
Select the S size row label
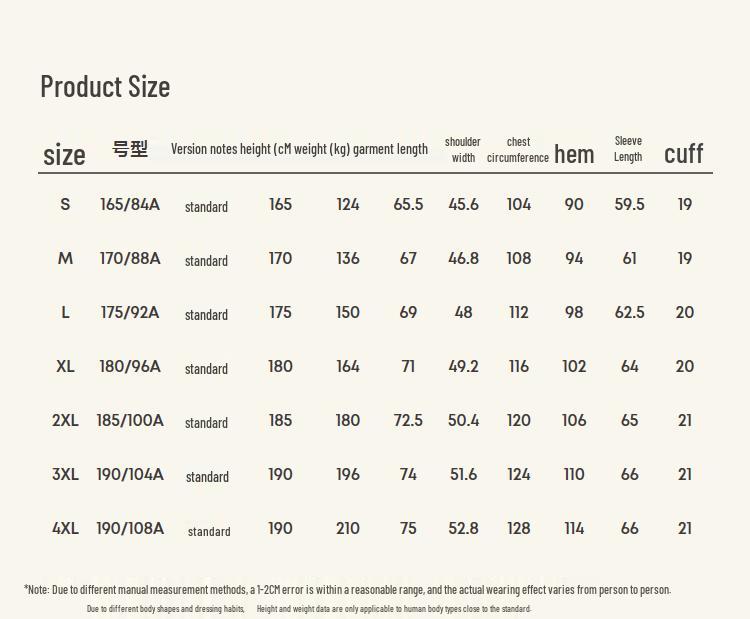(65, 204)
